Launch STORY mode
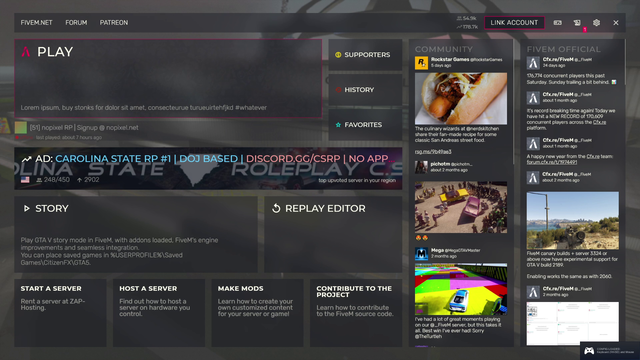Image resolution: width=640 pixels, height=360 pixels. click(x=136, y=234)
